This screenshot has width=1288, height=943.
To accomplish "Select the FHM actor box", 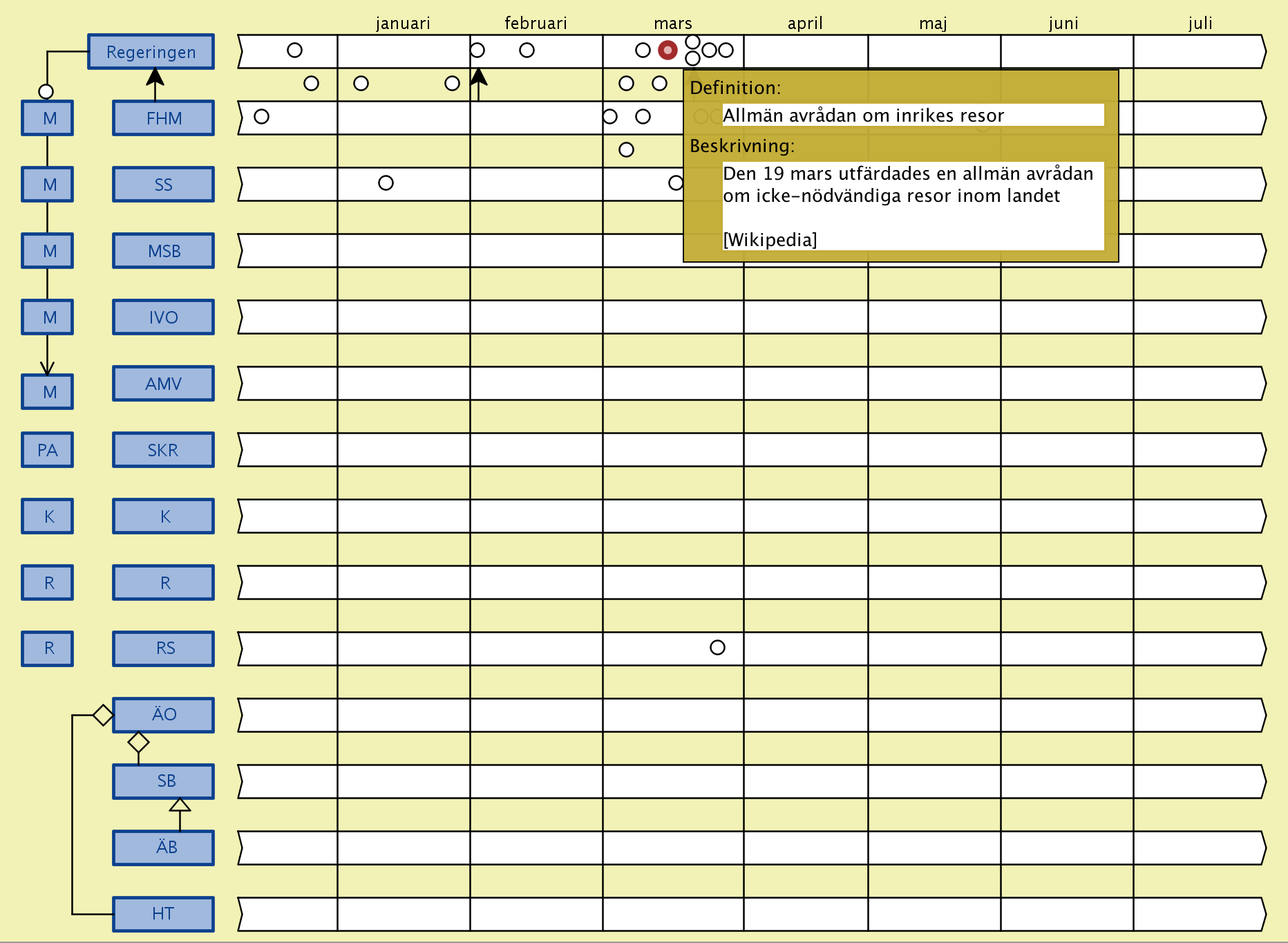I will point(163,118).
